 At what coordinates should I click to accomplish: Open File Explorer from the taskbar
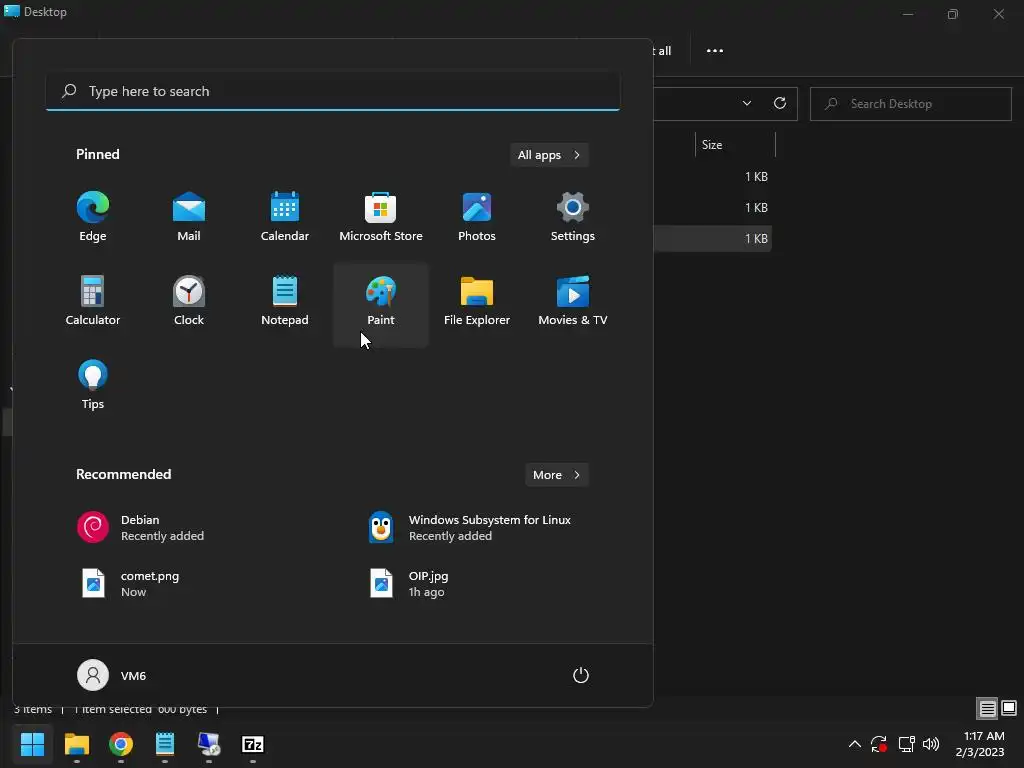coord(76,744)
